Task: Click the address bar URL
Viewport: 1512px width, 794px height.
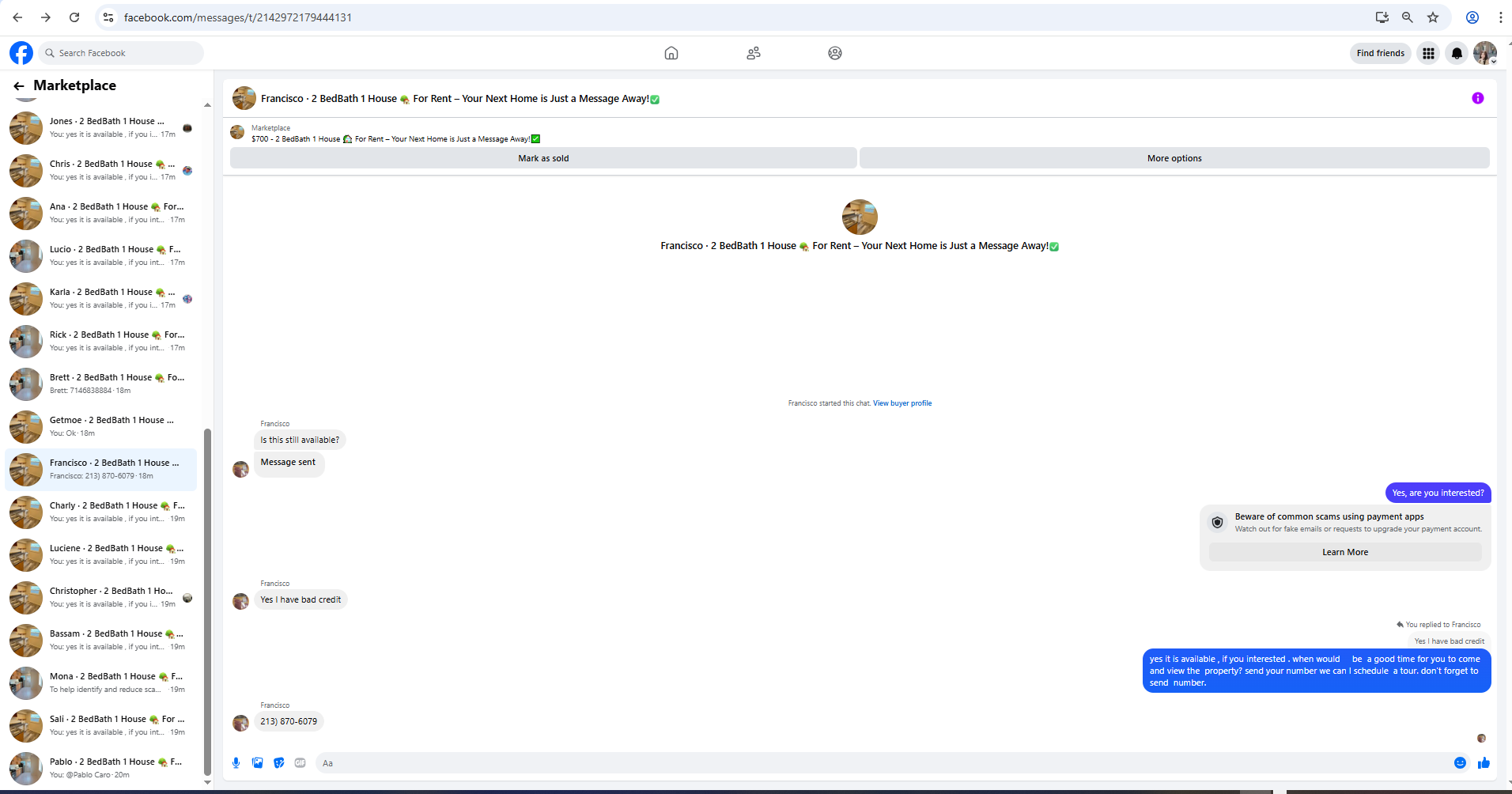Action: click(238, 17)
